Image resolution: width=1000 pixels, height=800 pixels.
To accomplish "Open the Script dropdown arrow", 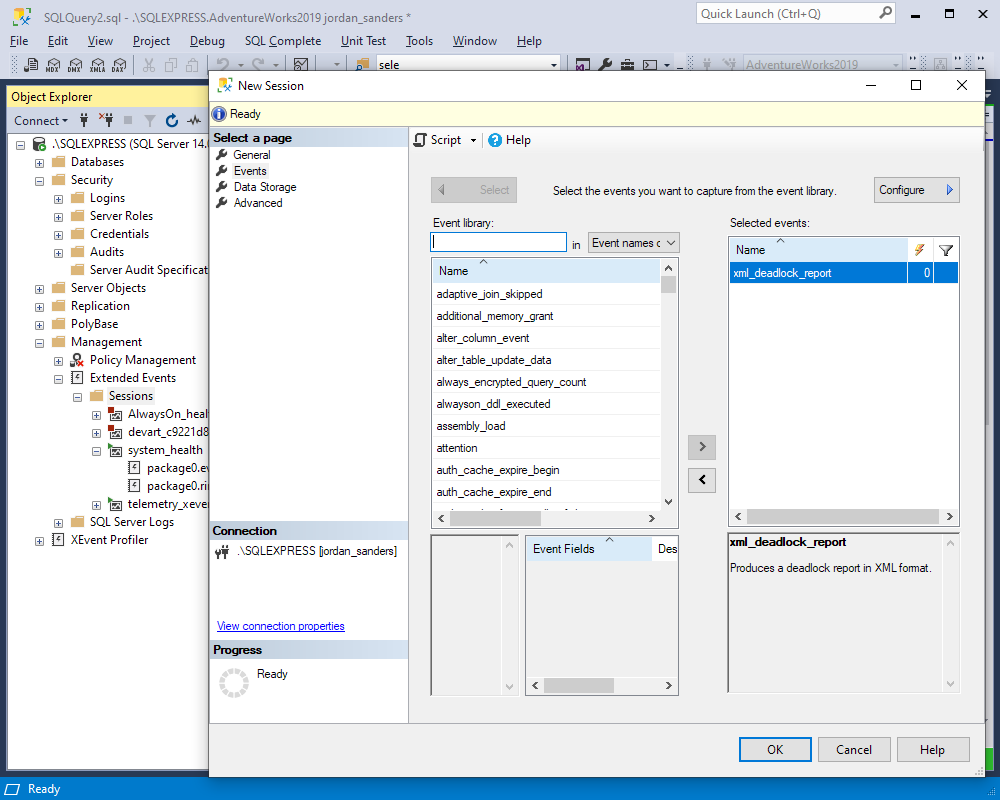I will point(473,140).
